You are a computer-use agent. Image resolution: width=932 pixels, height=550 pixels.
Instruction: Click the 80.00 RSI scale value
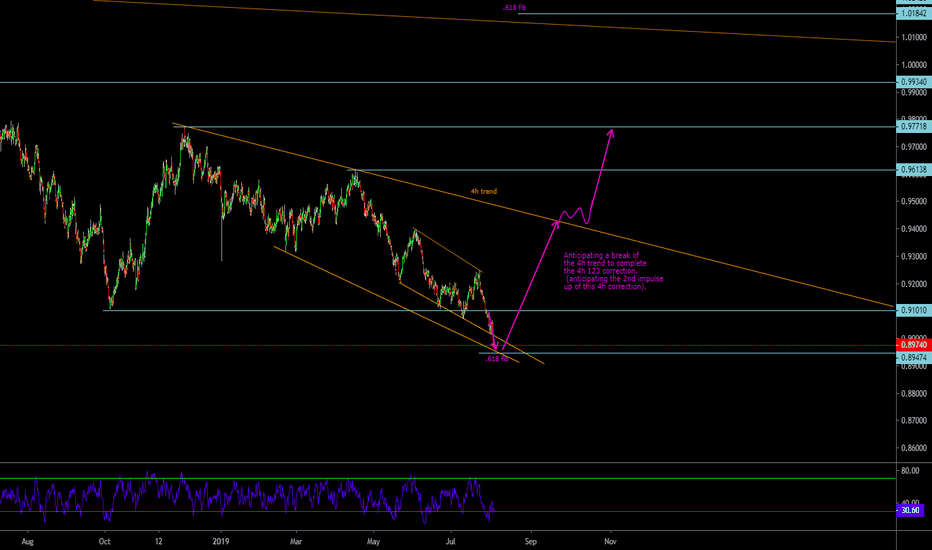click(910, 471)
